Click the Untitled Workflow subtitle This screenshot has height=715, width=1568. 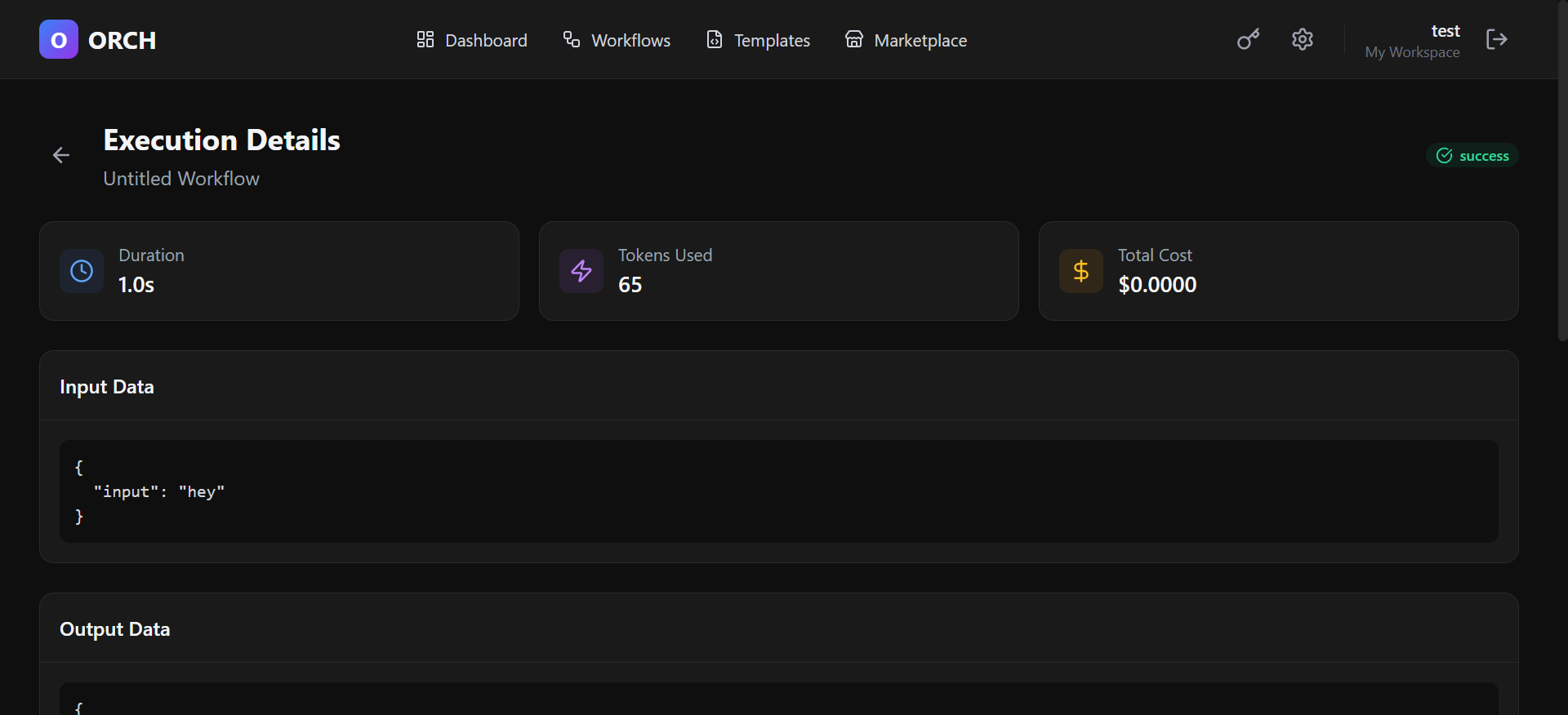(x=181, y=179)
